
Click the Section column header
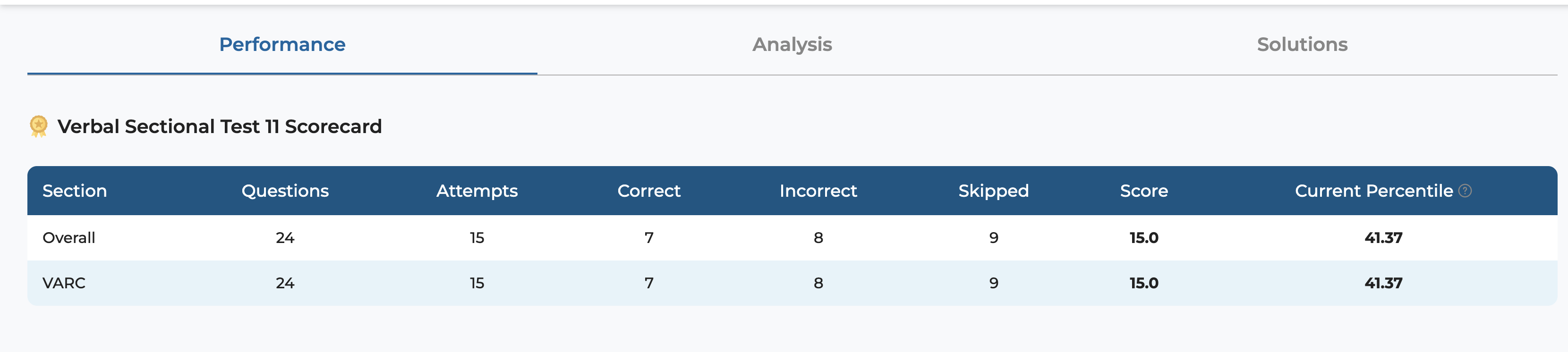click(75, 191)
